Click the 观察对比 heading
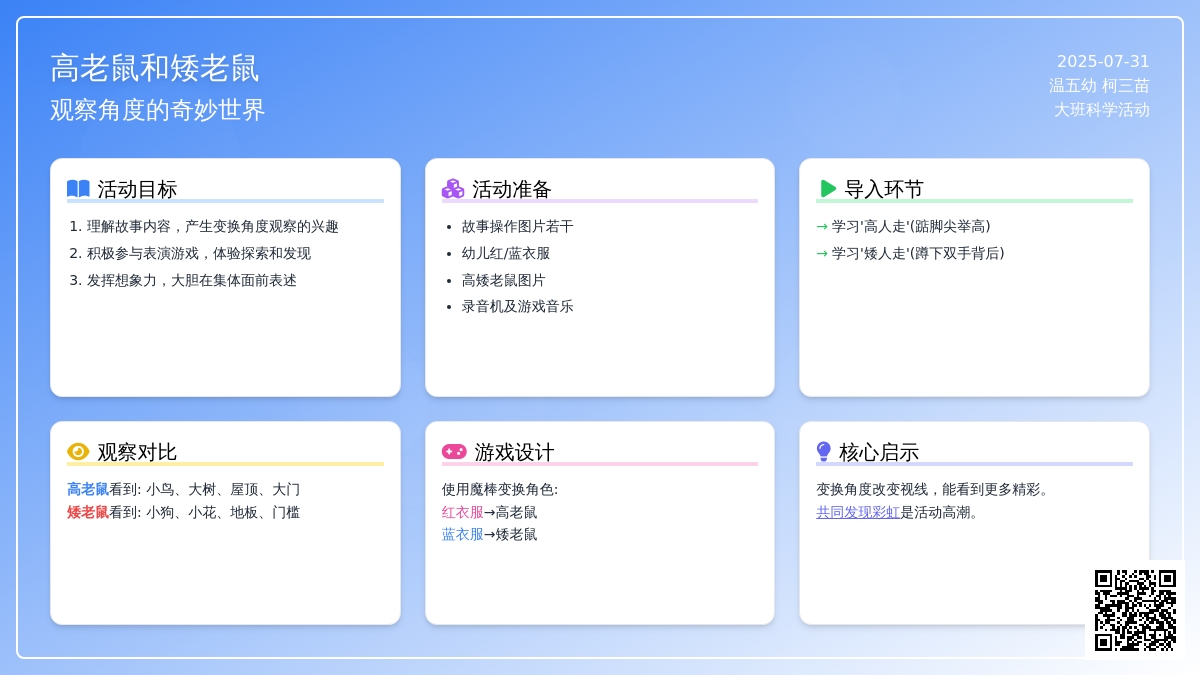The image size is (1200, 675). coord(137,452)
